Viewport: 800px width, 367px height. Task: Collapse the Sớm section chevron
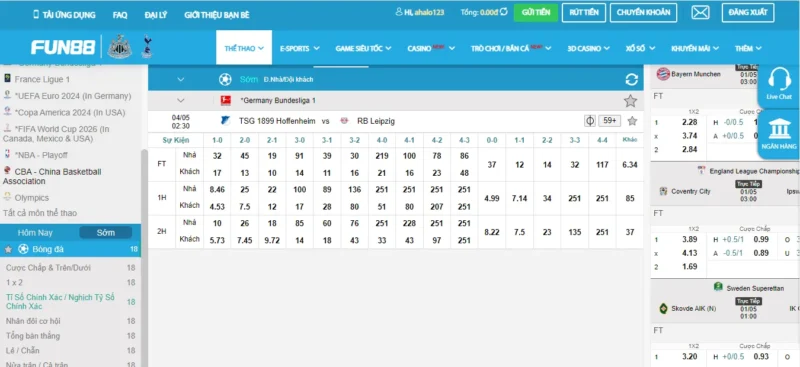coord(181,80)
